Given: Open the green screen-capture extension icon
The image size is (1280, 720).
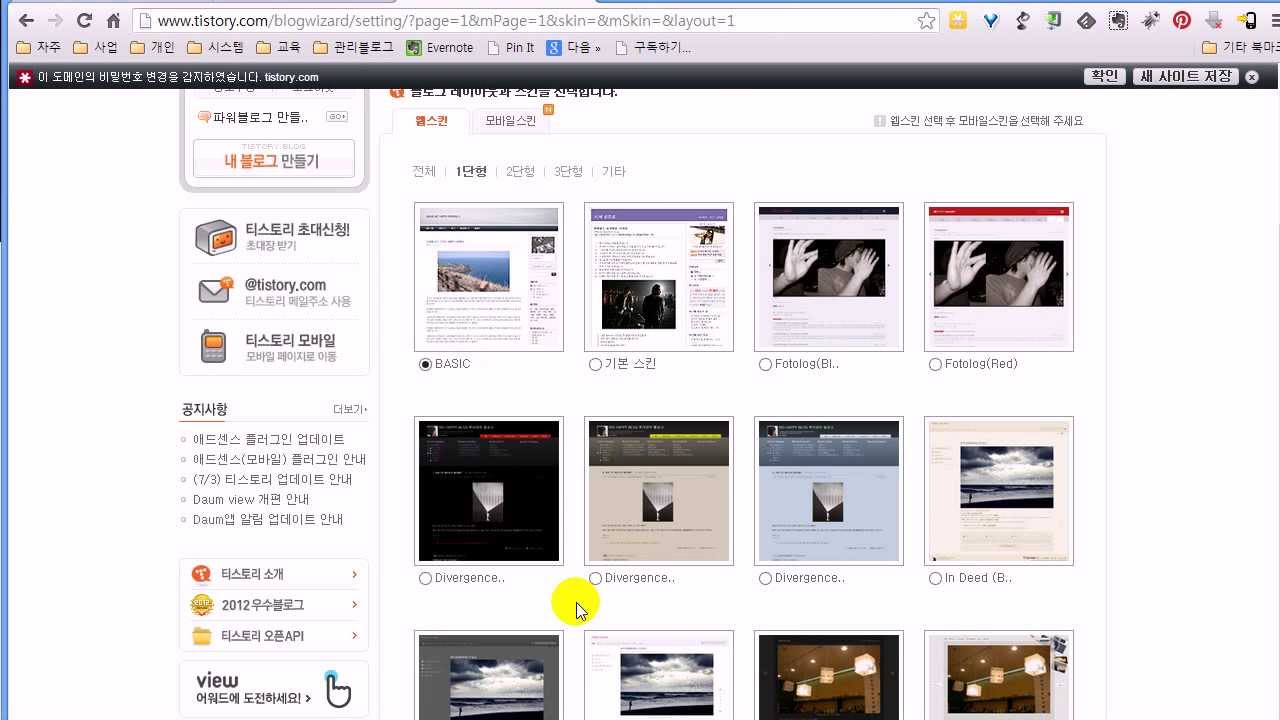Looking at the screenshot, I should click(x=1054, y=20).
